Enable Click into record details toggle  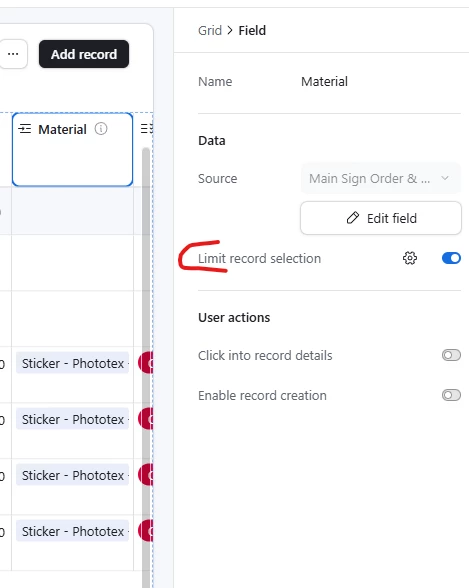(x=451, y=355)
